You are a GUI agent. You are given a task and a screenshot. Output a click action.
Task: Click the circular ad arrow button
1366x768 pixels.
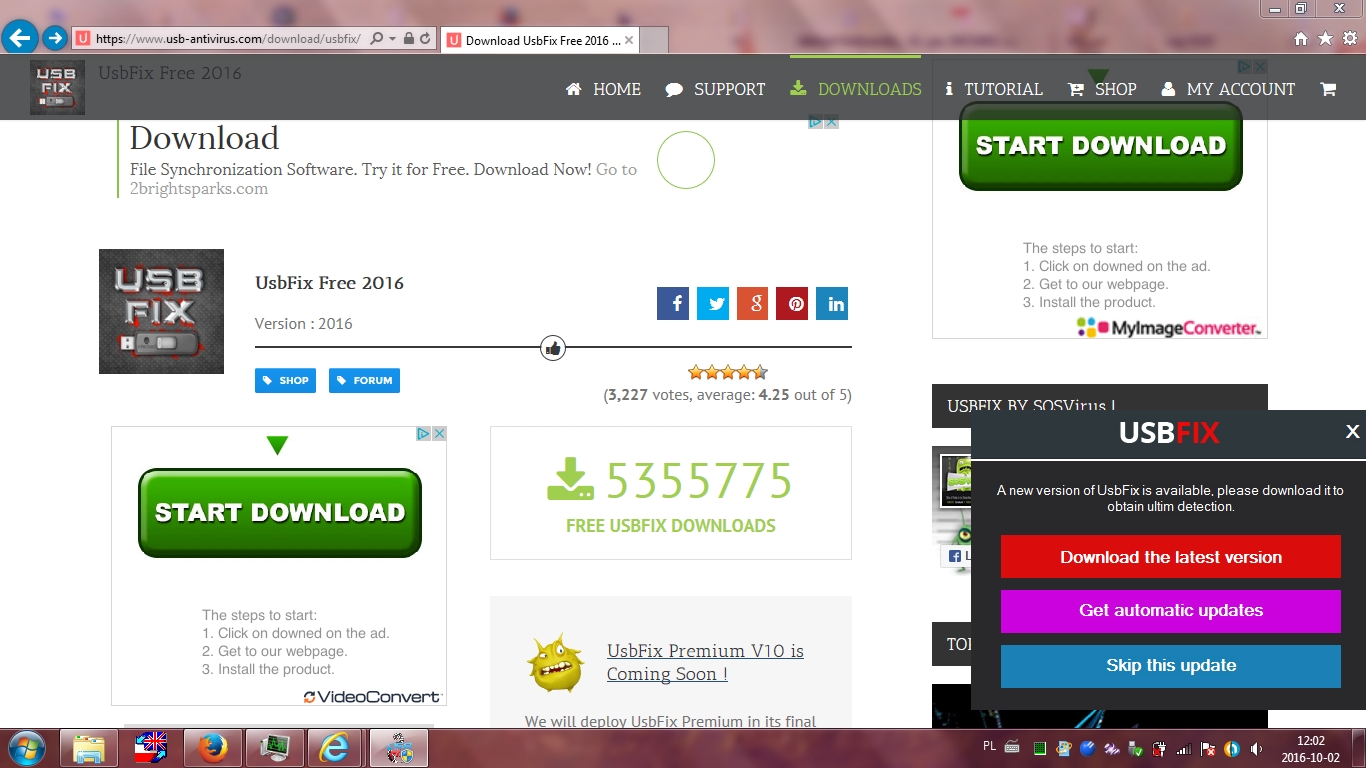coord(686,160)
